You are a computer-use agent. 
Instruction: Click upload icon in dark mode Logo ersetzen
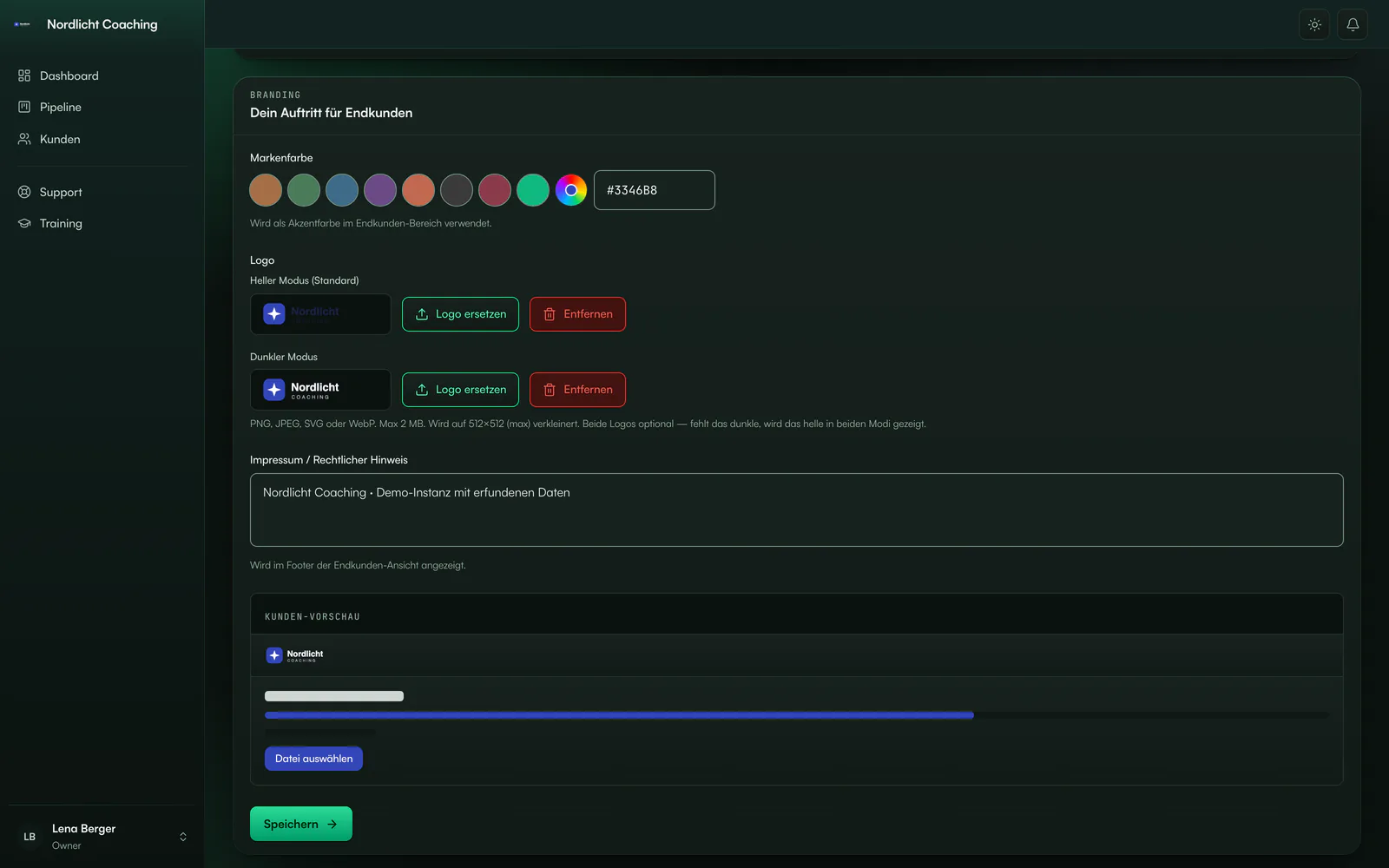click(422, 390)
